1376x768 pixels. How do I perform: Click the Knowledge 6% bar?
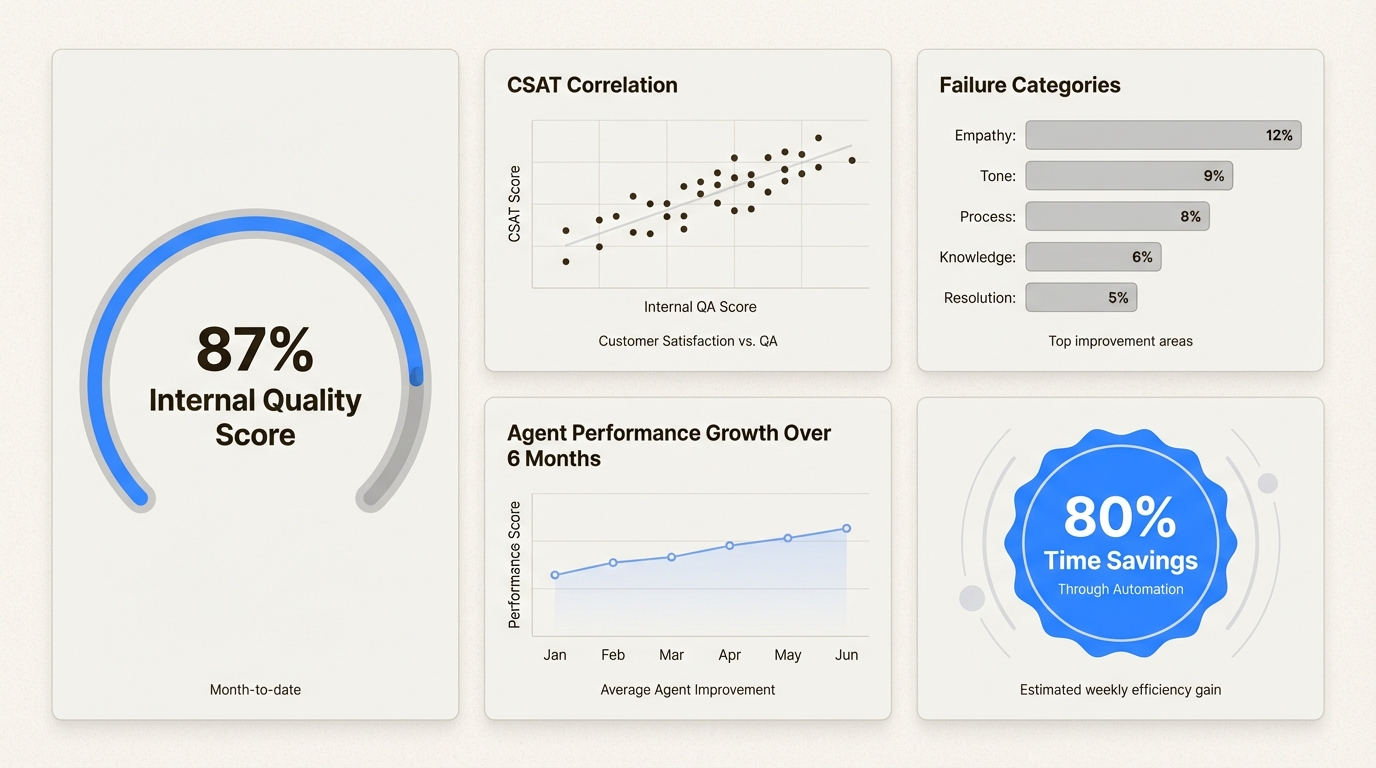click(x=1093, y=257)
